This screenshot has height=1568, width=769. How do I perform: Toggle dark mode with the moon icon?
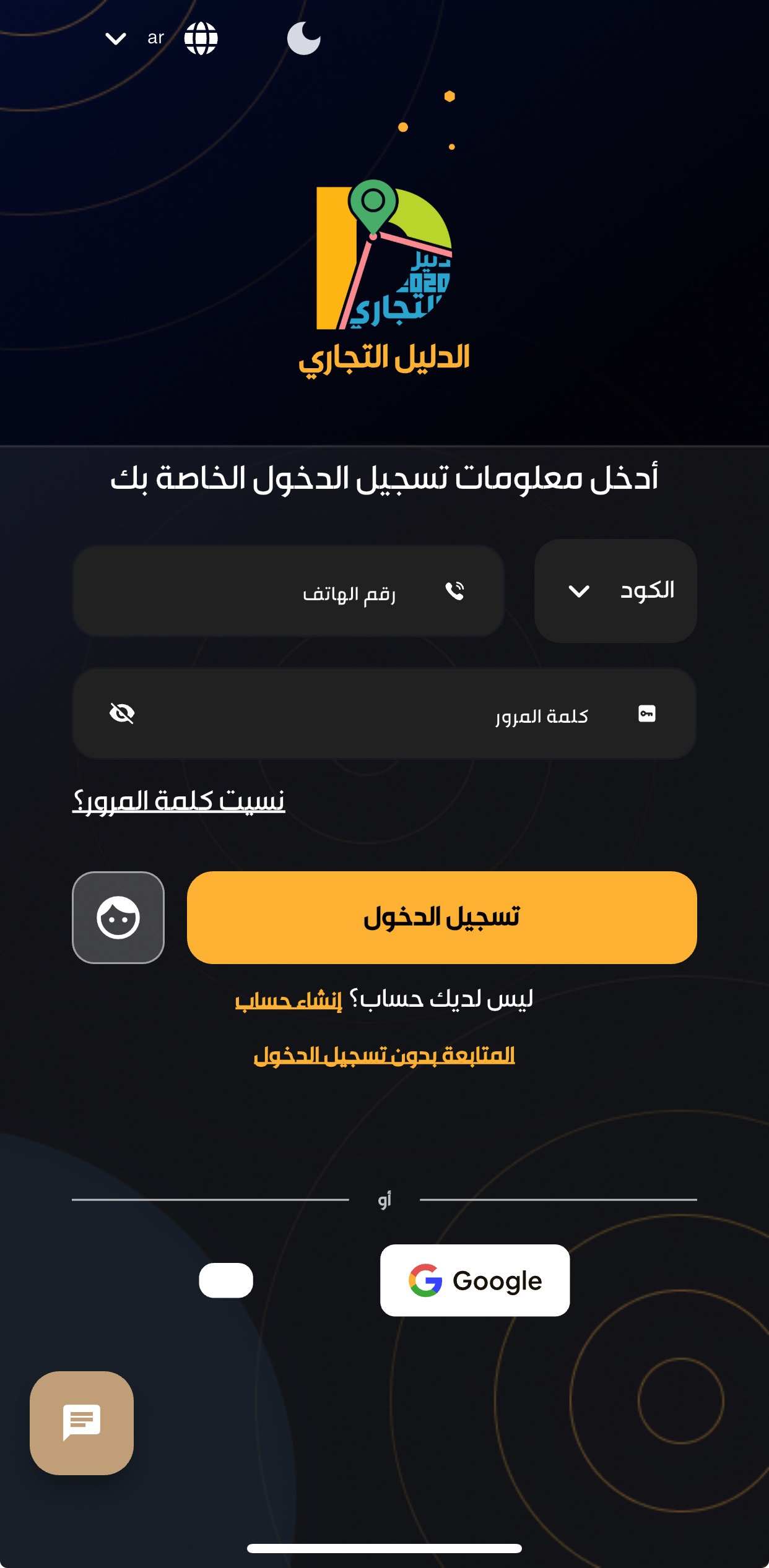point(303,37)
